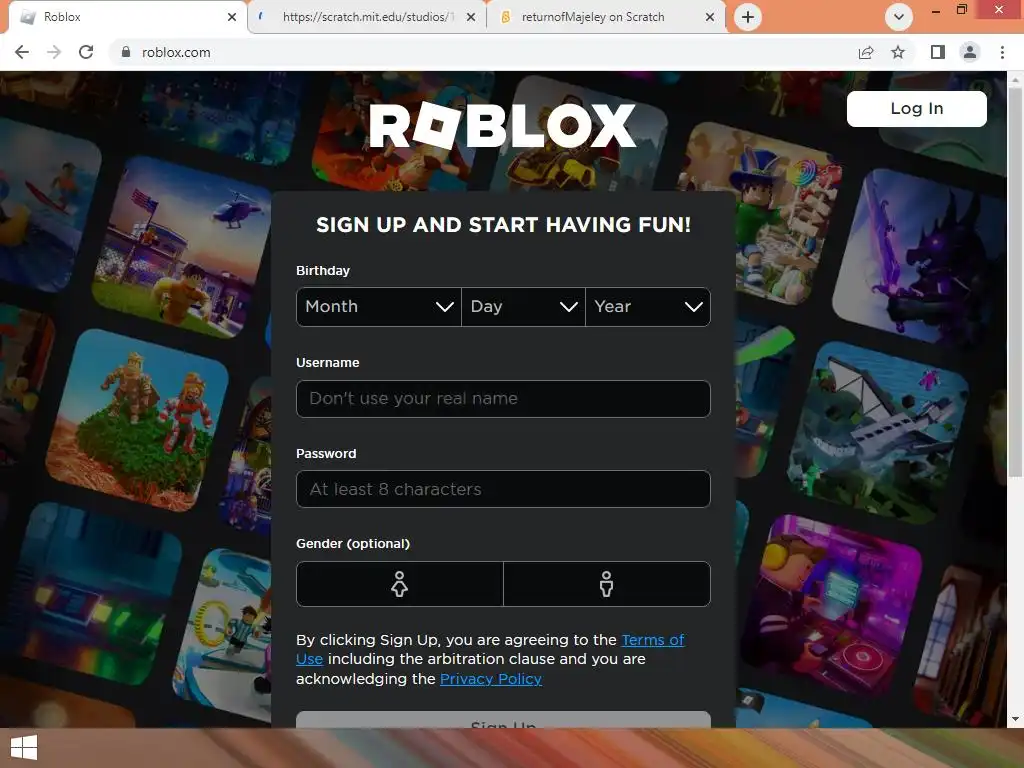The width and height of the screenshot is (1024, 768).
Task: Switch to the scratch.mit.edu/studios tab
Action: [367, 17]
